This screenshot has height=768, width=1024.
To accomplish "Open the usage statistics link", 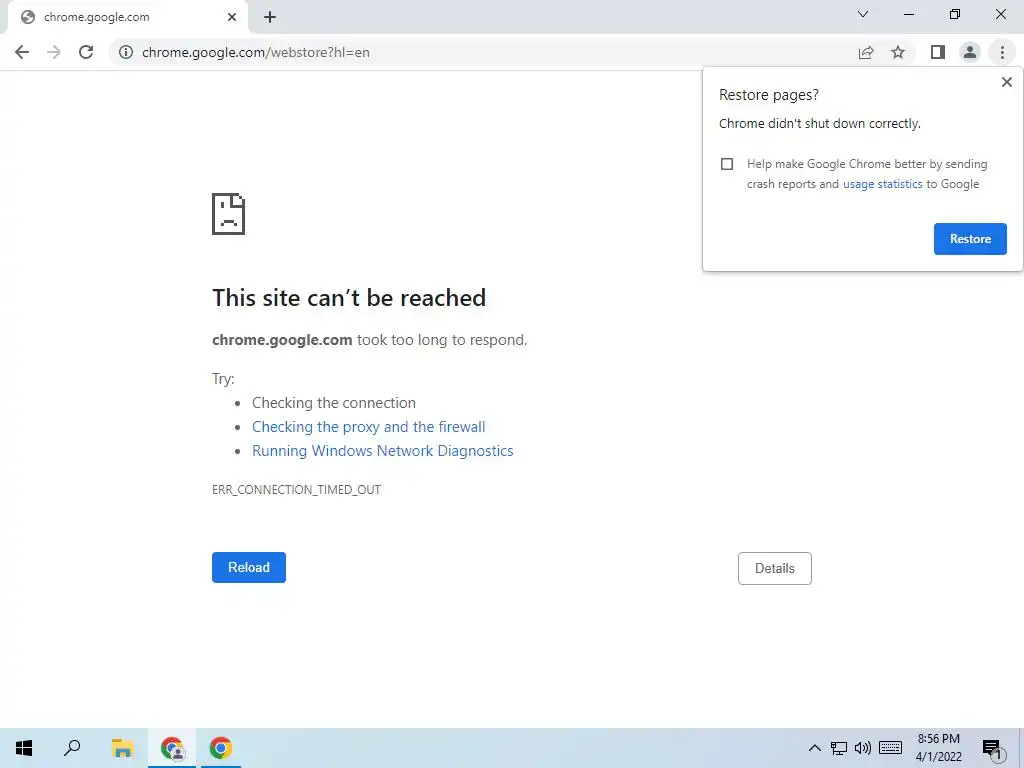I will click(x=882, y=184).
